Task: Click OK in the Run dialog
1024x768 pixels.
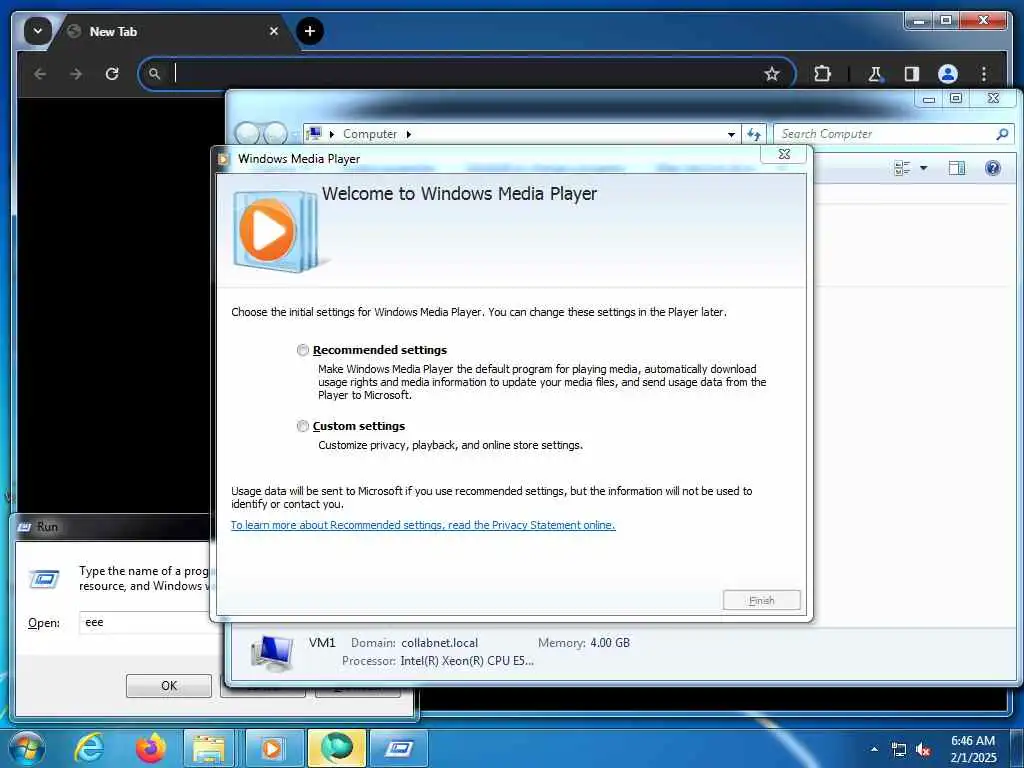Action: tap(168, 686)
